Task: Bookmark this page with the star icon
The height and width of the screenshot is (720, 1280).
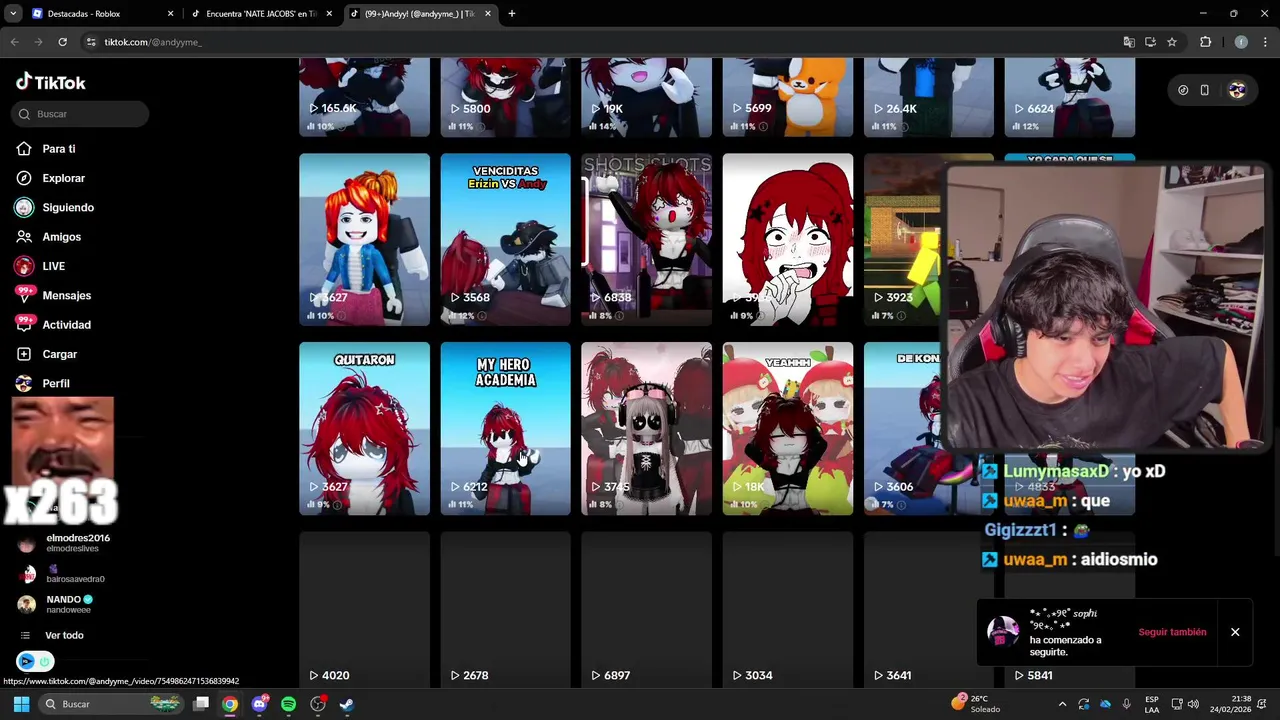Action: pyautogui.click(x=1172, y=42)
